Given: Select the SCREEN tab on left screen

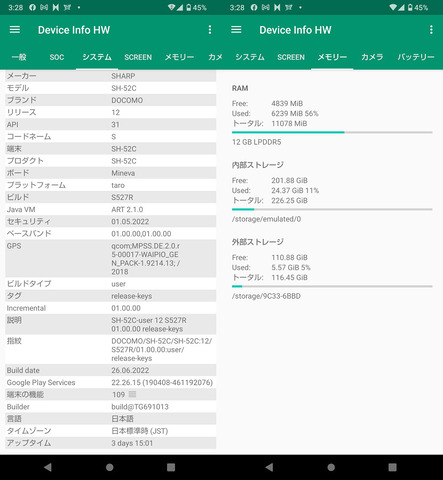Looking at the screenshot, I should [138, 57].
